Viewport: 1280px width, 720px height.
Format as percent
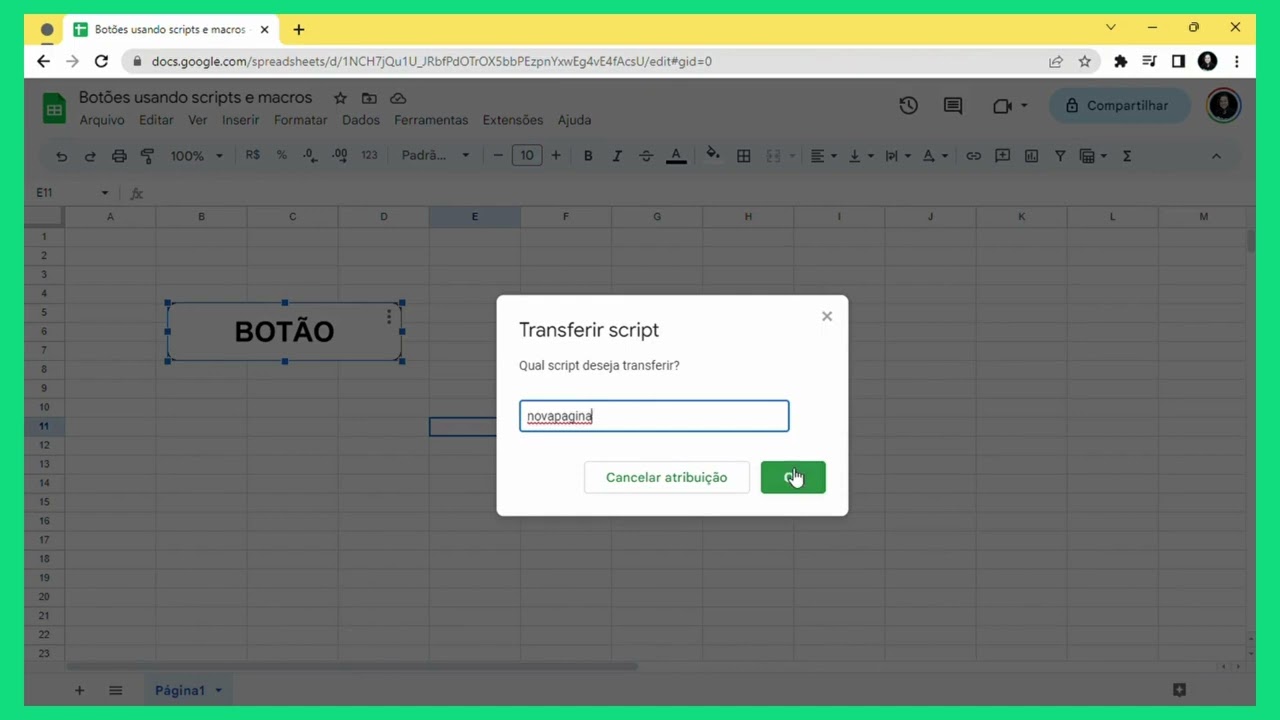(x=282, y=156)
